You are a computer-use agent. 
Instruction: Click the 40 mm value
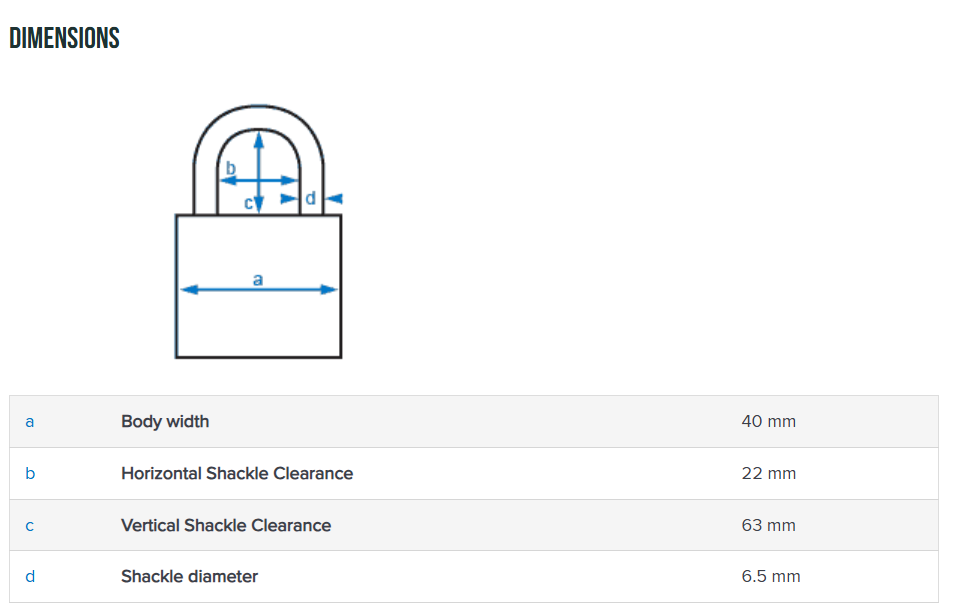click(768, 422)
